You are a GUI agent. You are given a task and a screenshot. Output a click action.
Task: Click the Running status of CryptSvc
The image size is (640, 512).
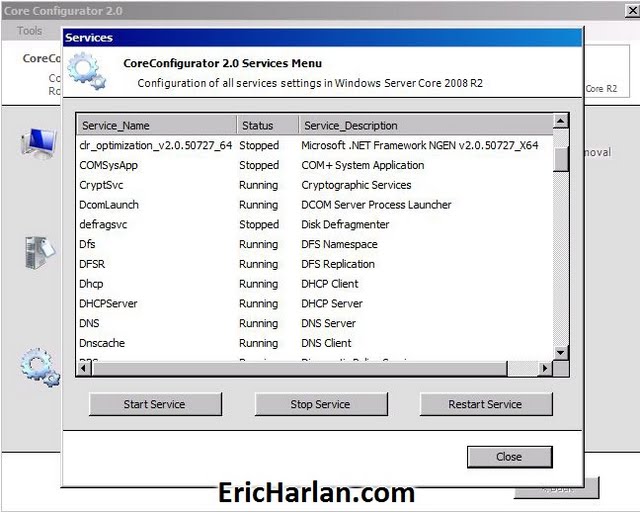tap(259, 186)
